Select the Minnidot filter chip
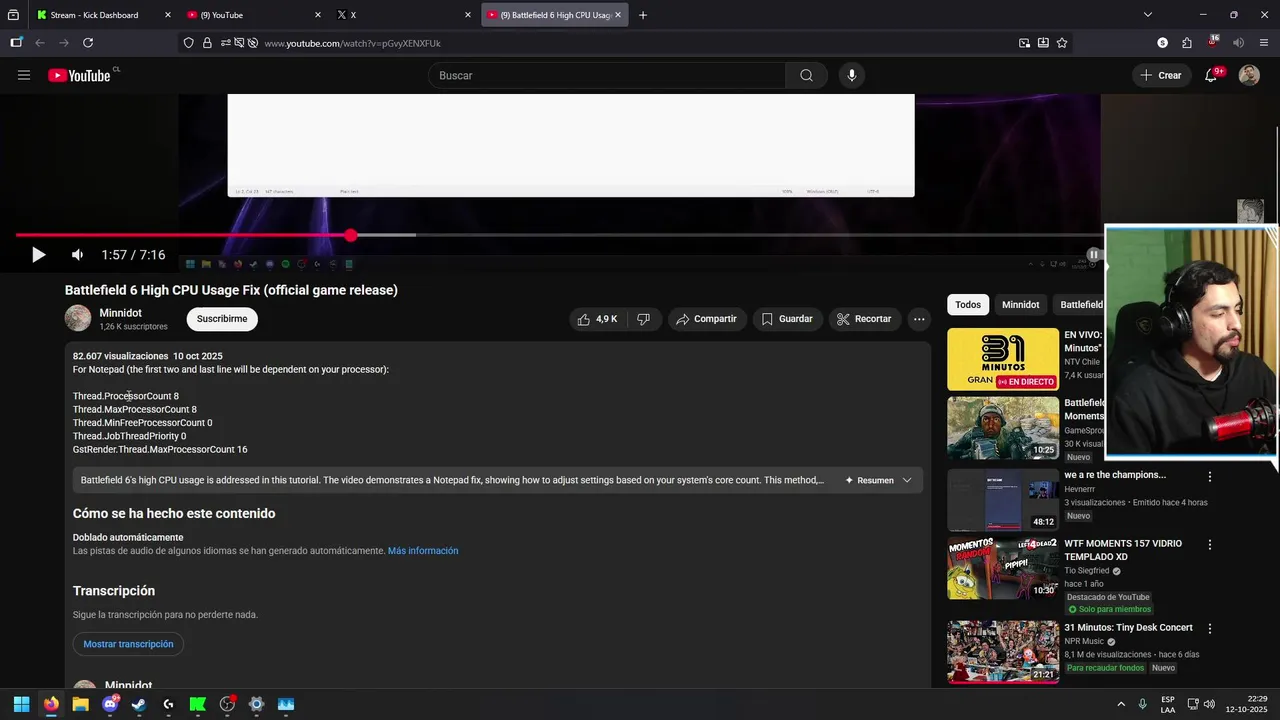This screenshot has height=720, width=1280. (1021, 305)
